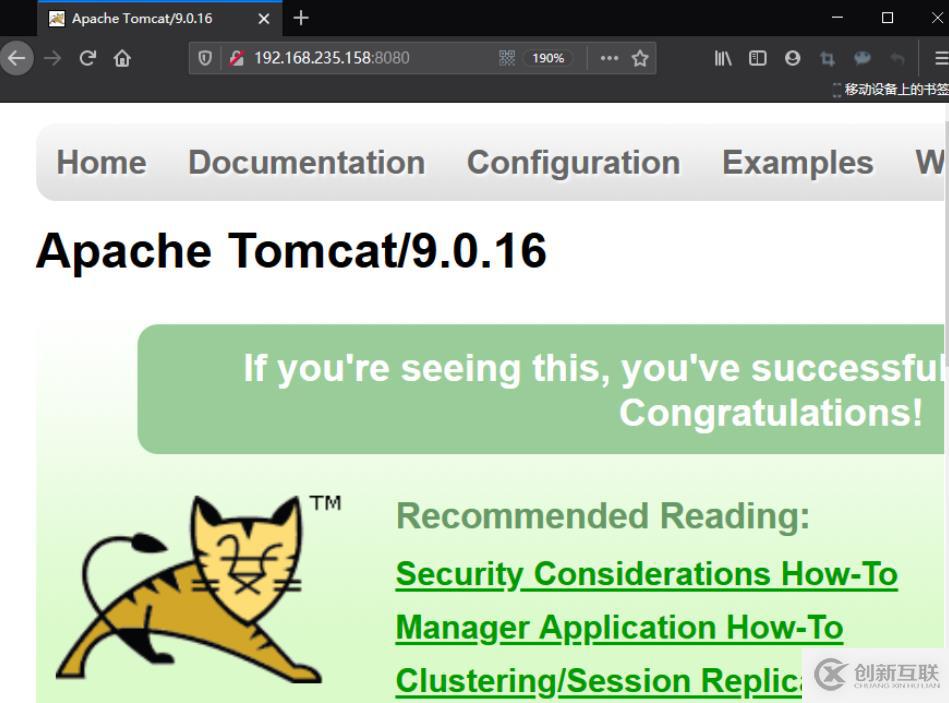Click the Apache Tomcat/9.0.16 heading

[x=291, y=250]
